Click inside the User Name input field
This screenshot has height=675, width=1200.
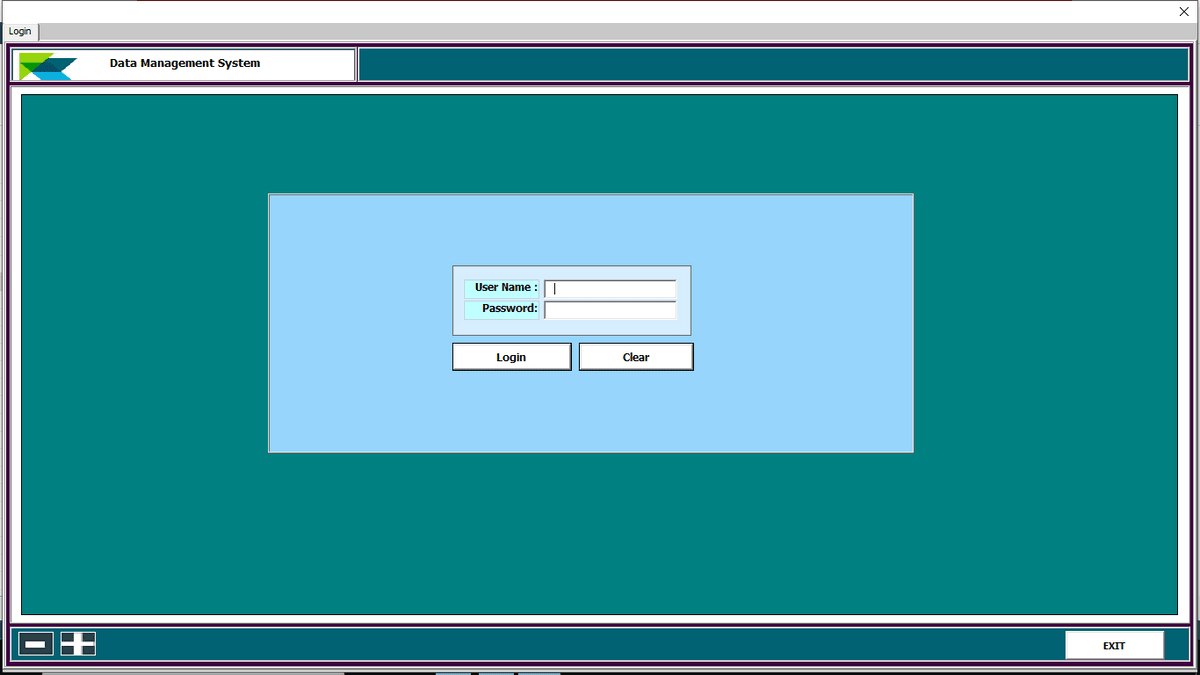(x=609, y=288)
